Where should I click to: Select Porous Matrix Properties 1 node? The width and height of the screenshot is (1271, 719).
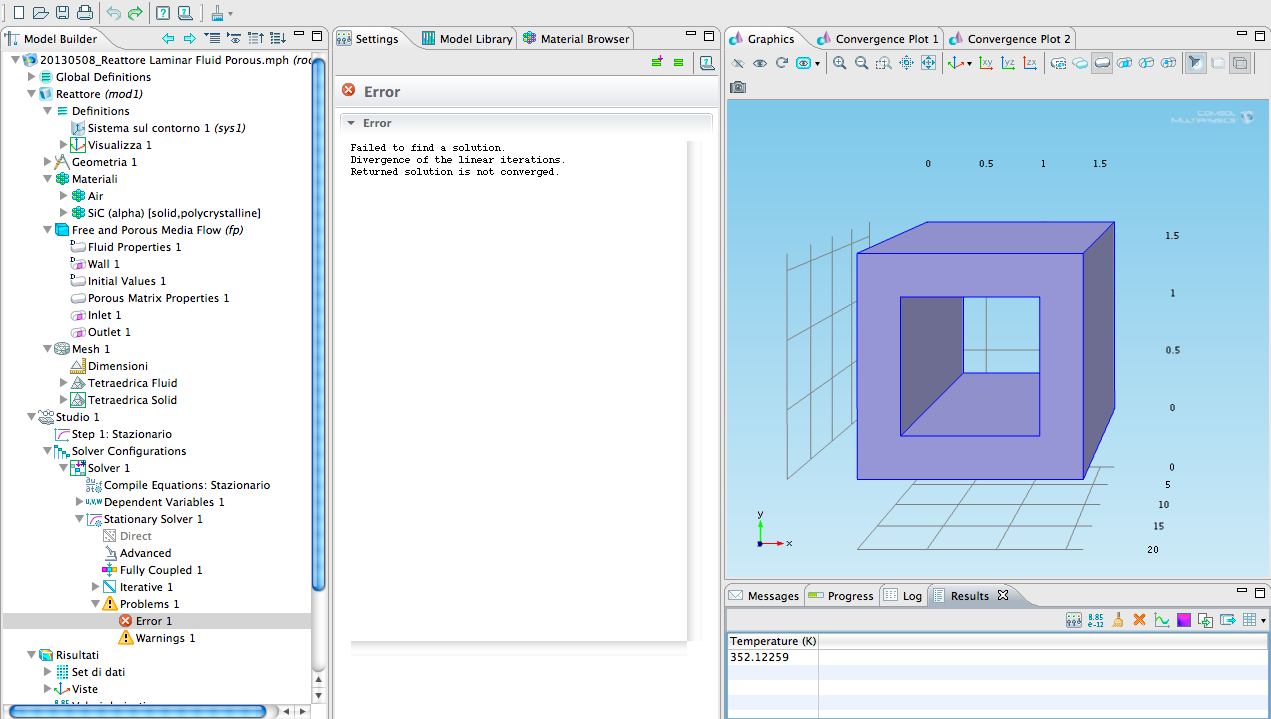click(158, 298)
